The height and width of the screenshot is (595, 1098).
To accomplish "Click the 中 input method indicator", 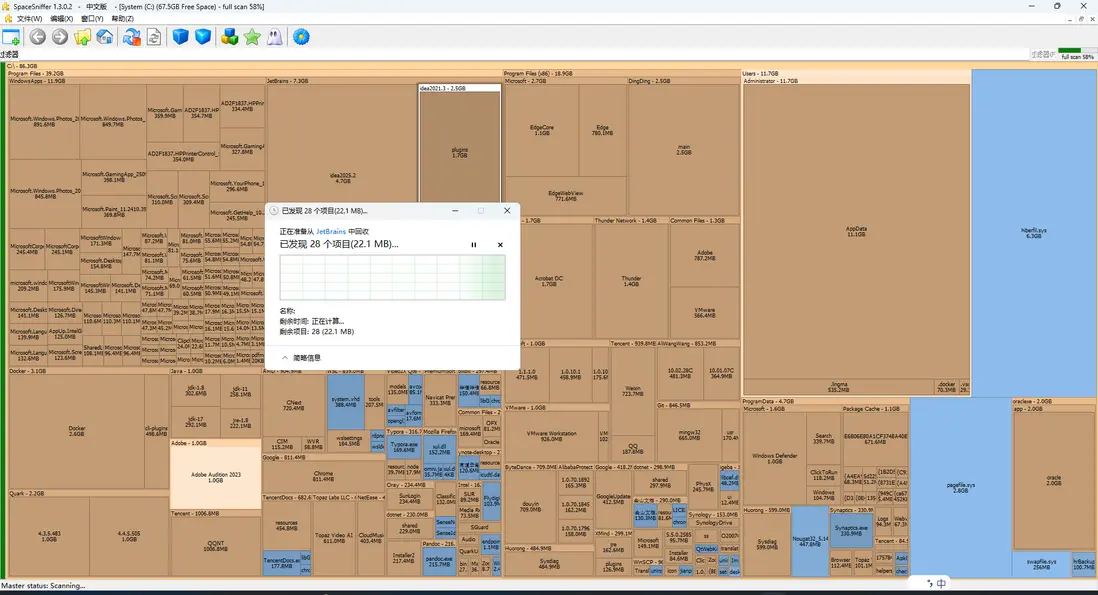I will [941, 583].
